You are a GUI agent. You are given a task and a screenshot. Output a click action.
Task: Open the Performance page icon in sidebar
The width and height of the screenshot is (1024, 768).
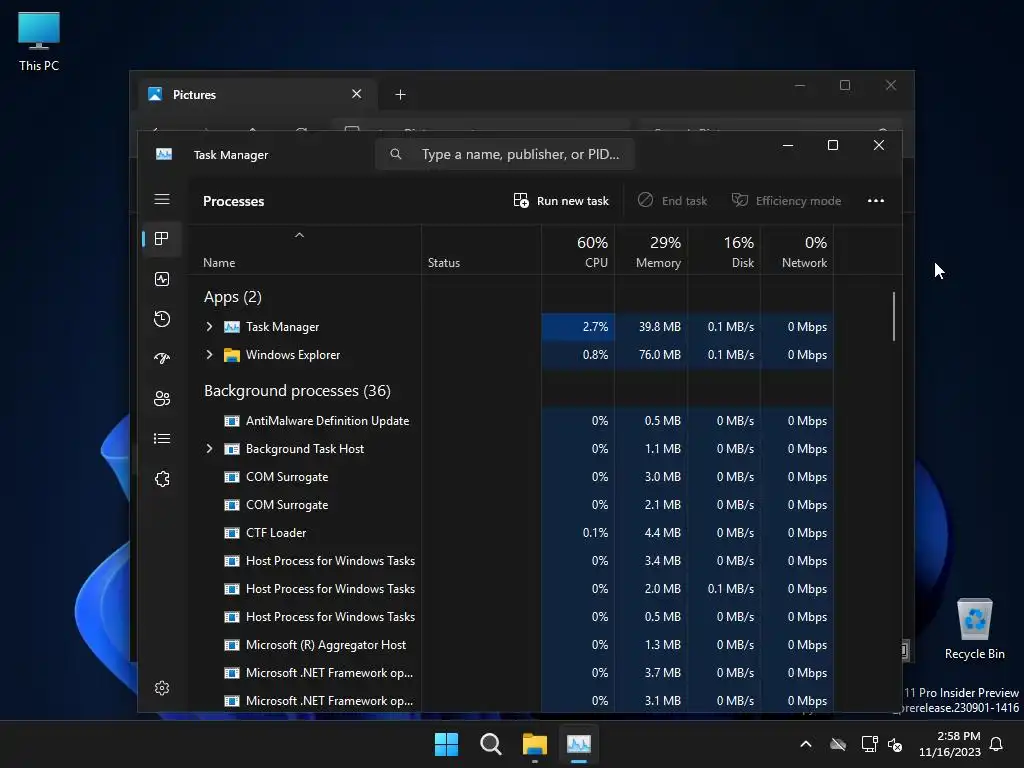pos(162,279)
